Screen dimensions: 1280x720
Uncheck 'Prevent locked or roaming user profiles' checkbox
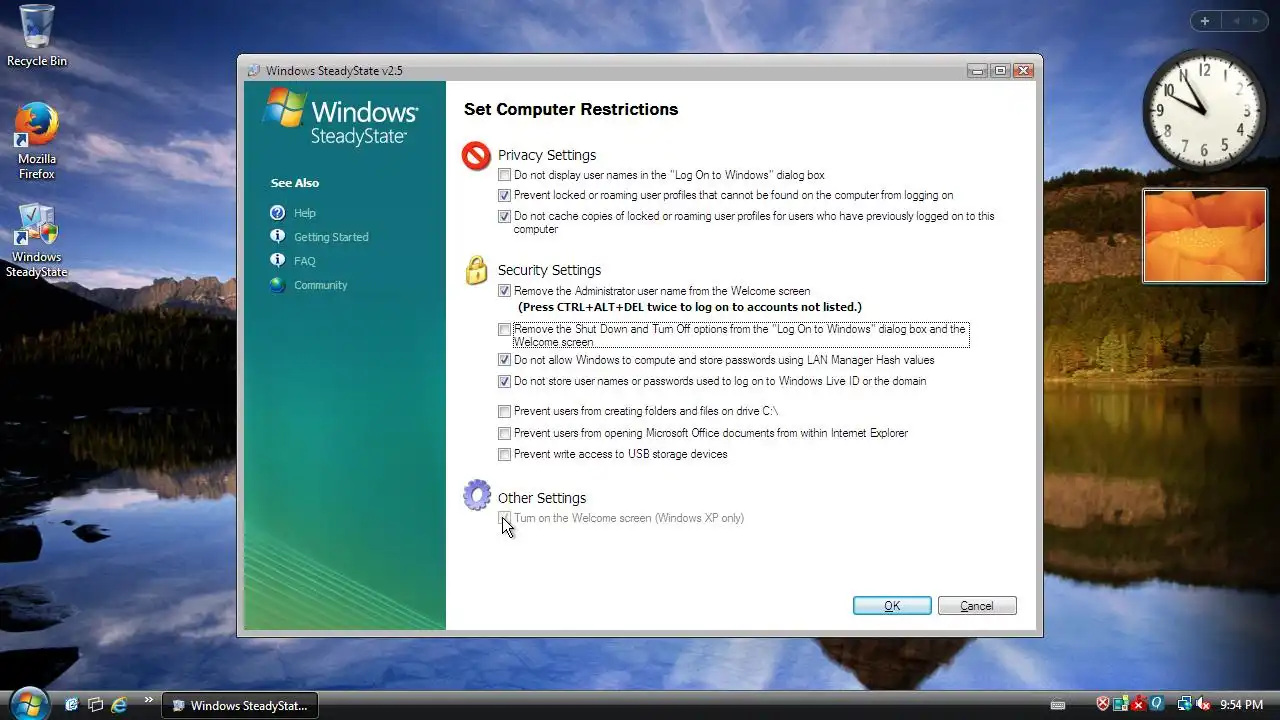[x=505, y=196]
